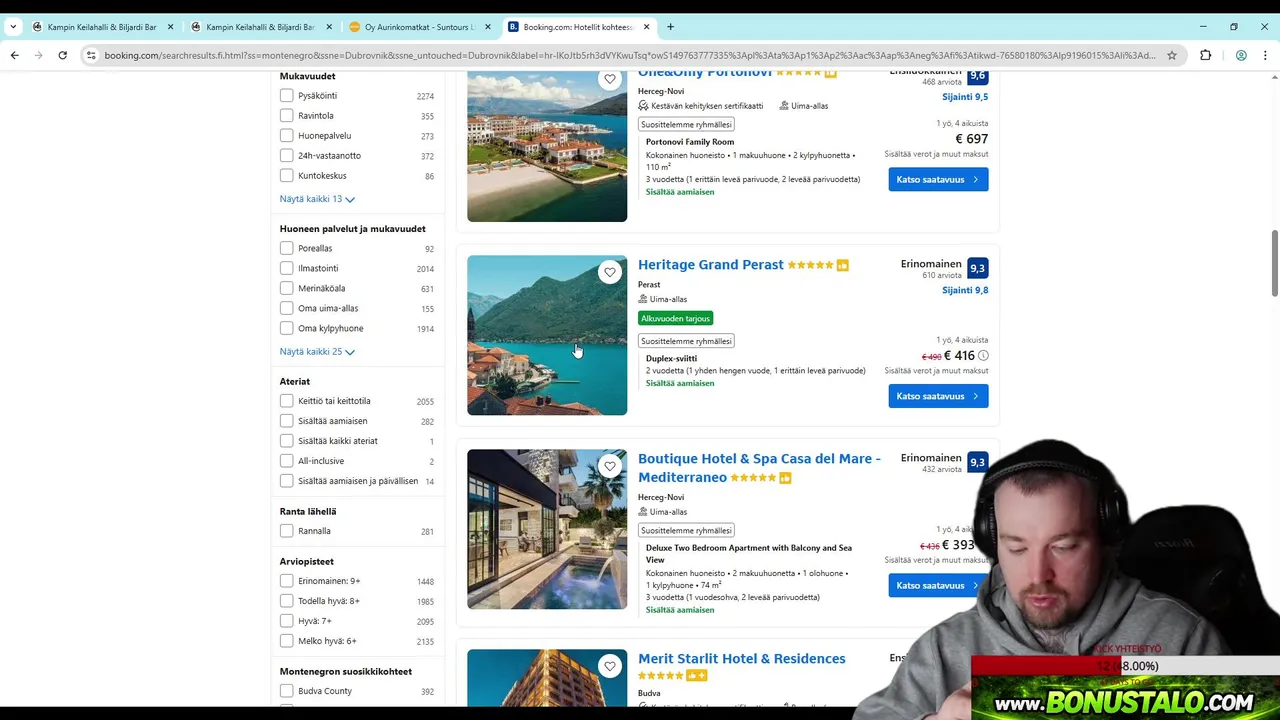Save One&Only Portonovi with heart icon
Viewport: 1280px width, 720px height.
coord(610,79)
